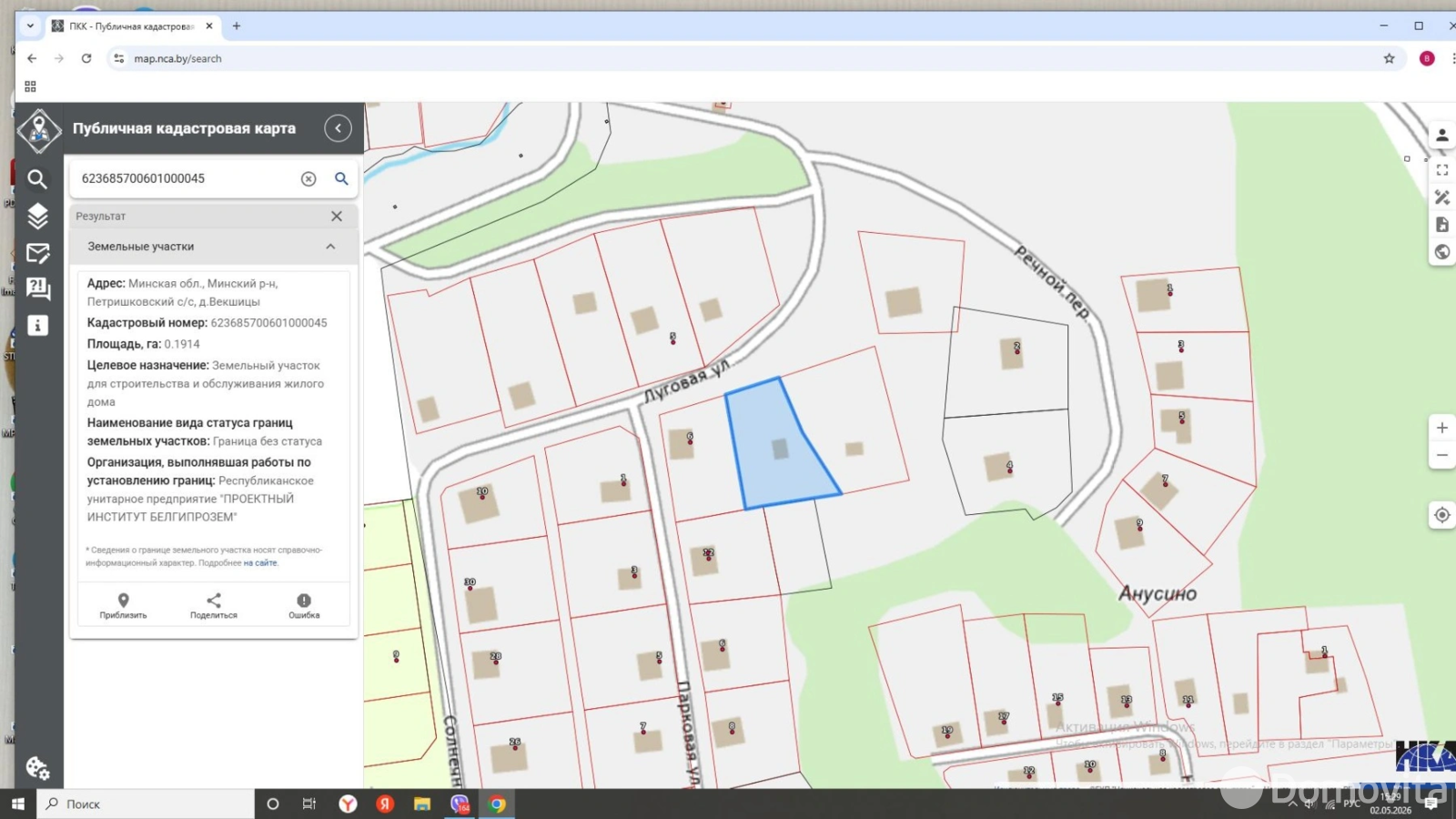Run search with the blue magnifier icon
Image resolution: width=1456 pixels, height=819 pixels.
tap(341, 178)
